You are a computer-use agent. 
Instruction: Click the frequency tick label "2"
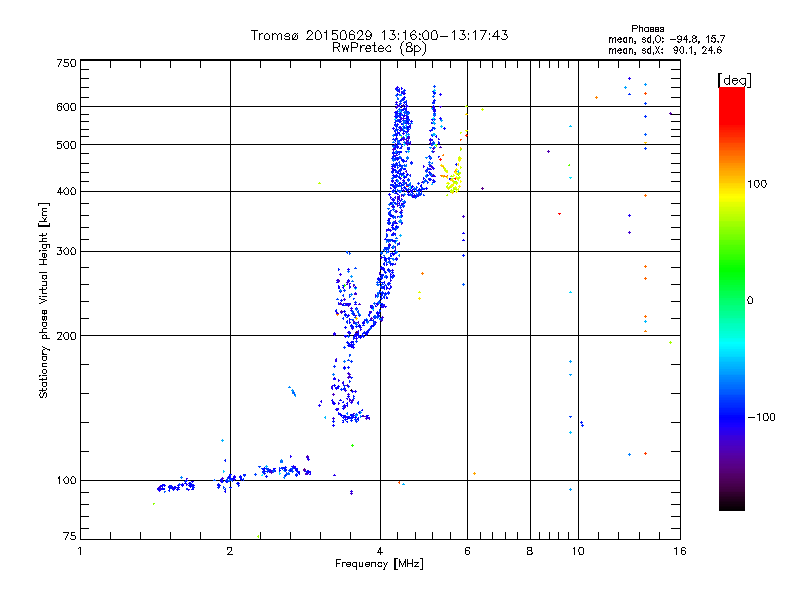click(230, 551)
